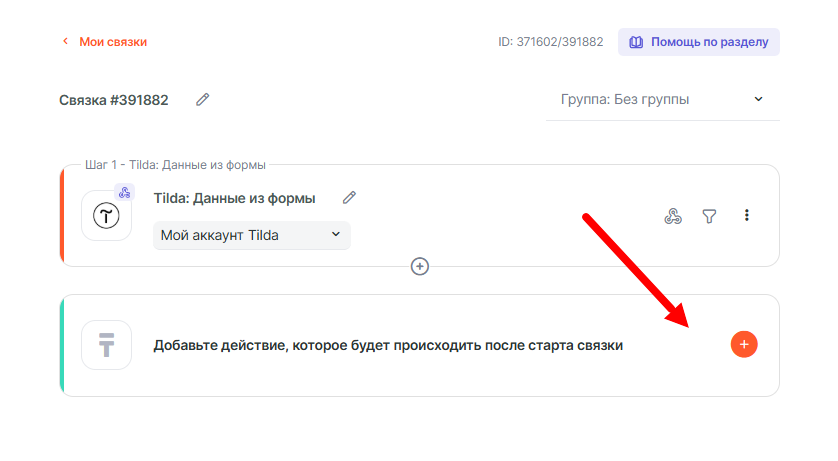This screenshot has height=461, width=838.
Task: Click the back chevron beside Мои связки
Action: pos(66,42)
